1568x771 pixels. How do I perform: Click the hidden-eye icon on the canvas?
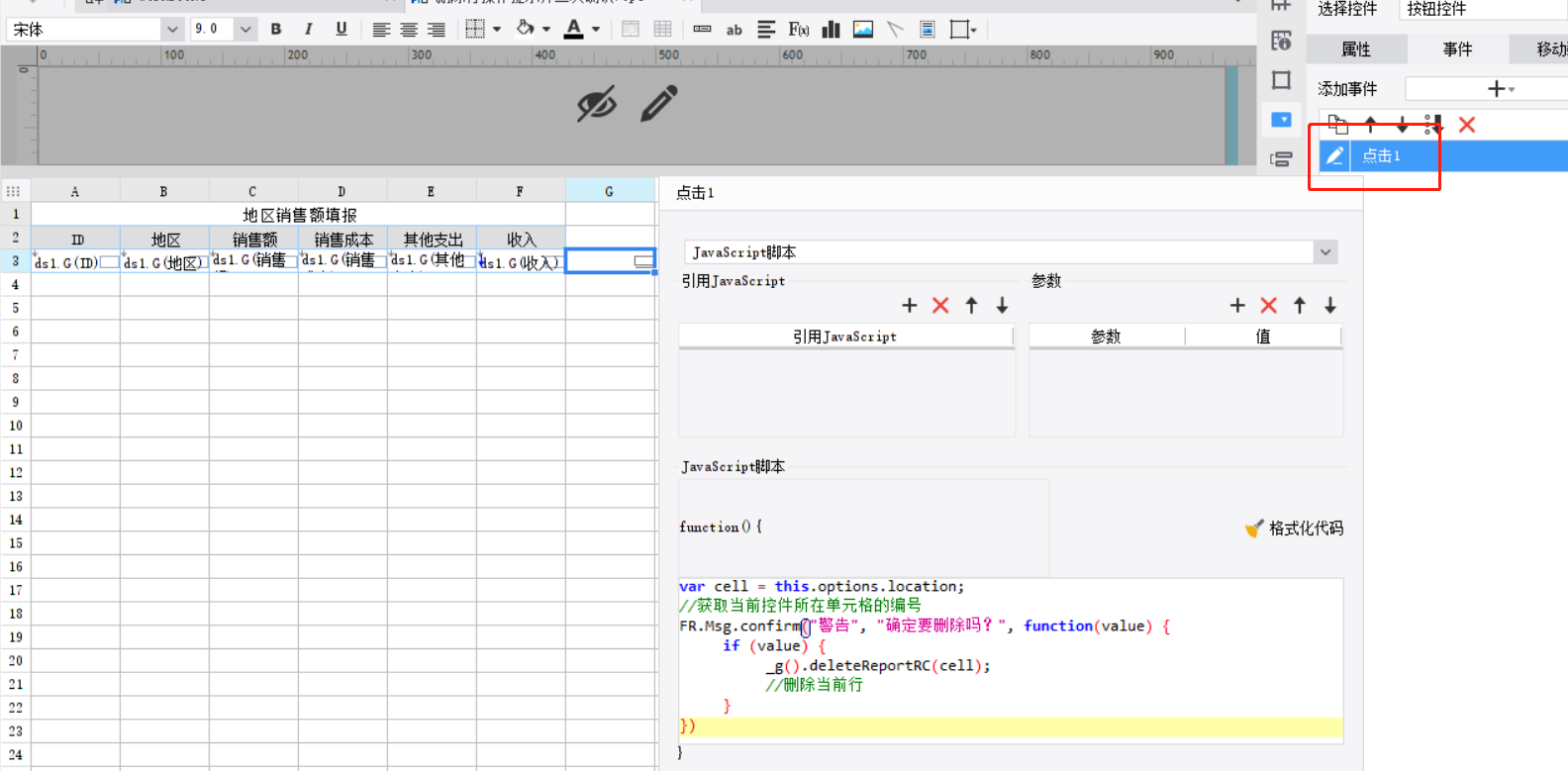coord(597,104)
